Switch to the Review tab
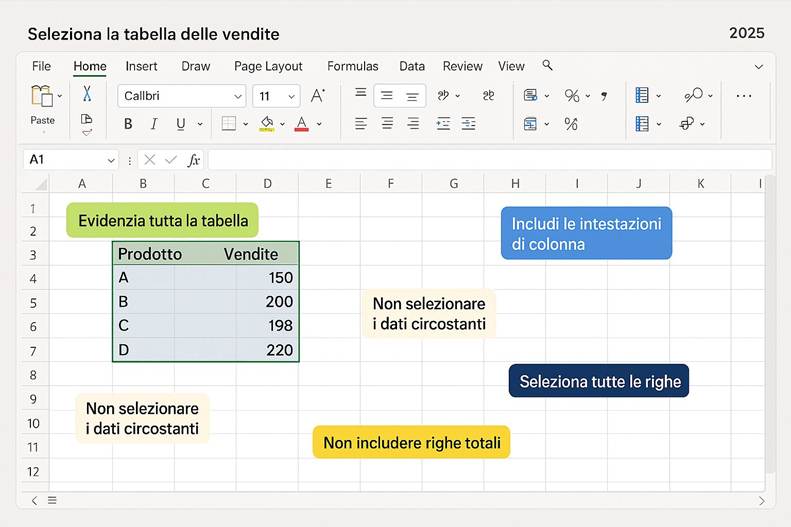 tap(463, 66)
